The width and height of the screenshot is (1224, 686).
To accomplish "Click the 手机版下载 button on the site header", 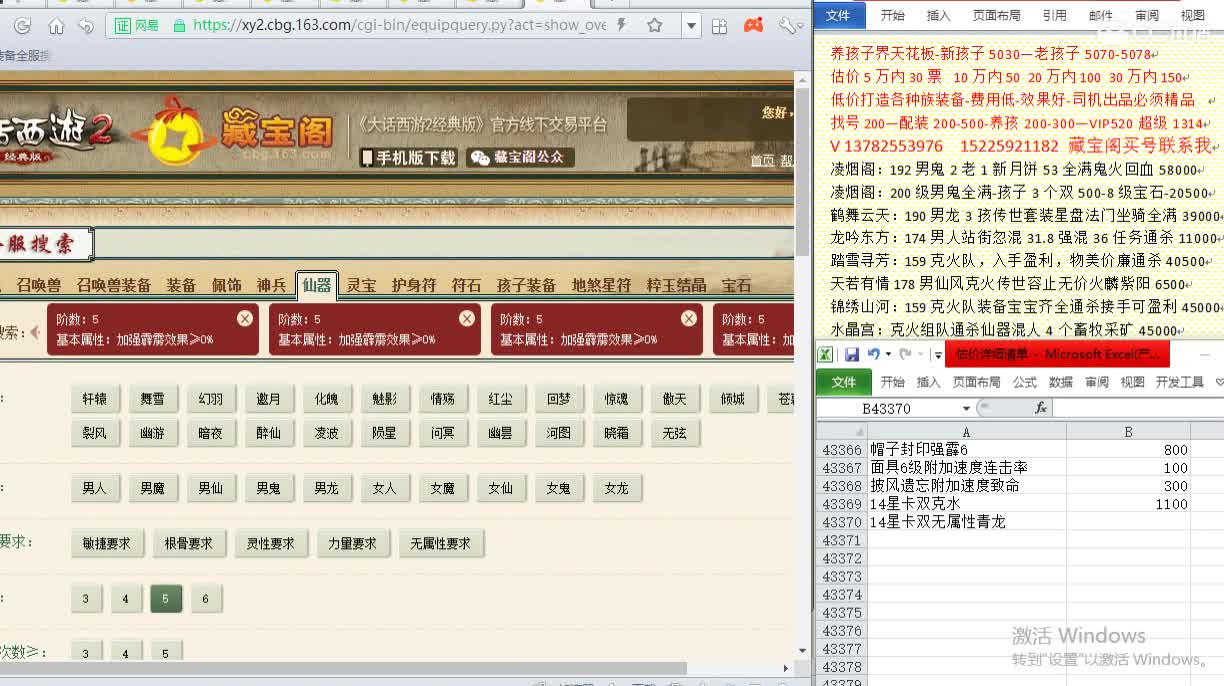I will 408,157.
